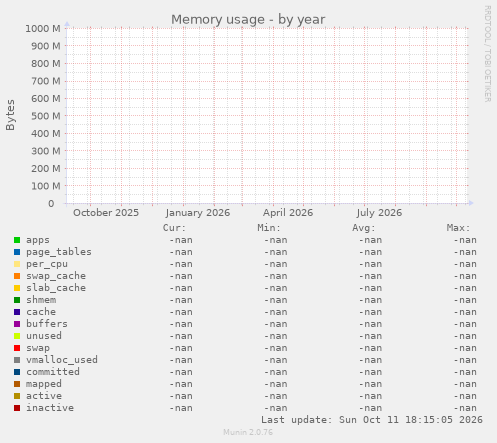The width and height of the screenshot is (497, 443).
Task: Select the 'committed' legend label
Action: click(53, 372)
